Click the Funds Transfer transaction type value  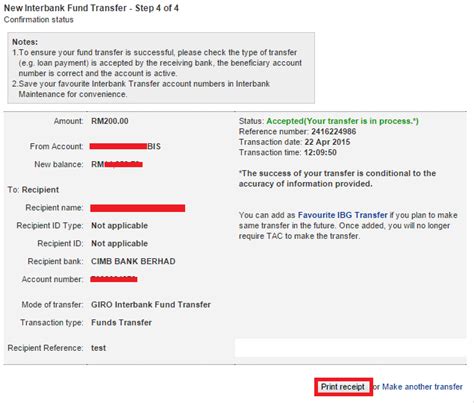click(x=121, y=323)
